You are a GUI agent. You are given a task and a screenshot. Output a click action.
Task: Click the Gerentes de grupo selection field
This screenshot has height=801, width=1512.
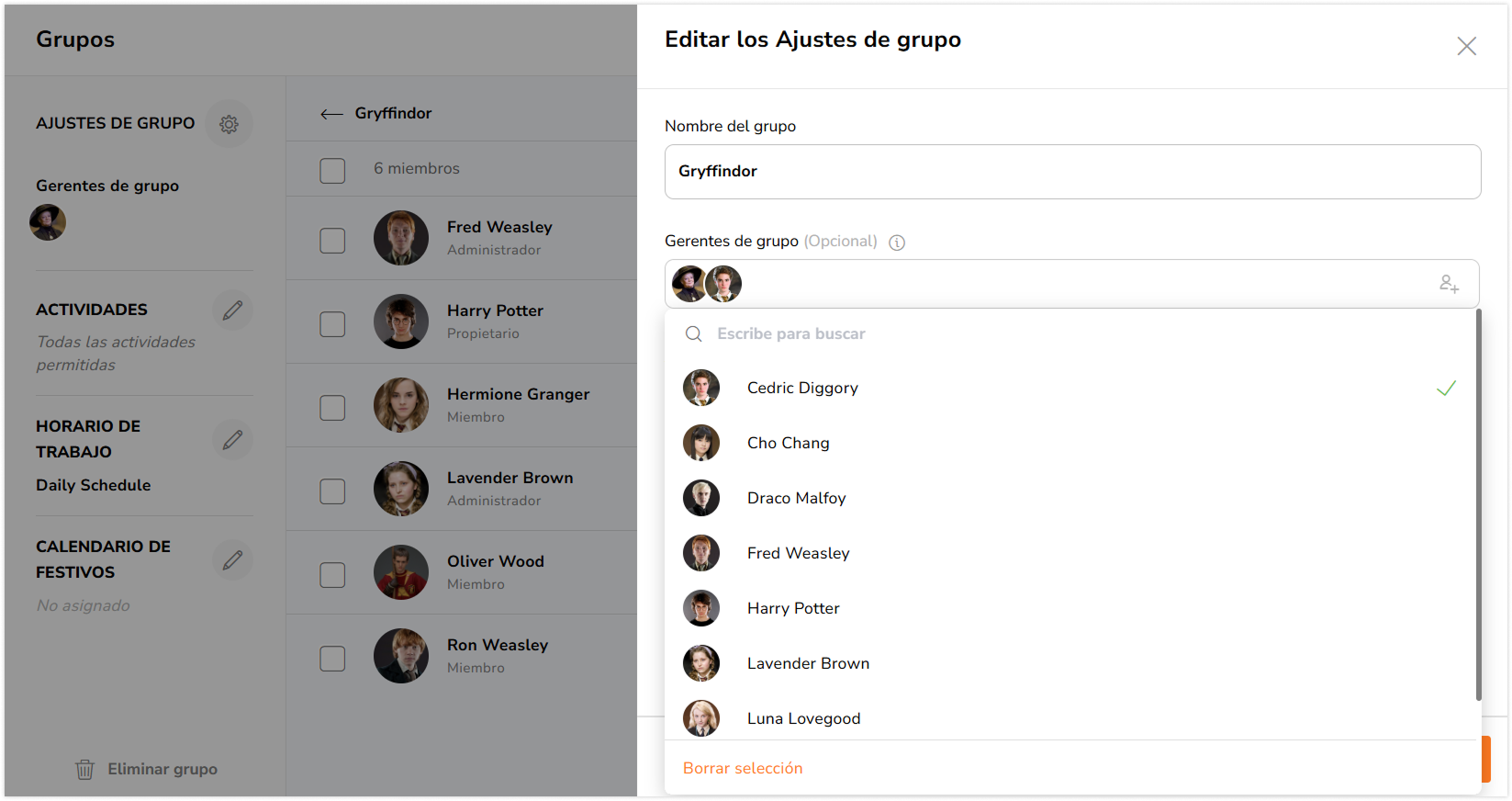pos(1072,284)
